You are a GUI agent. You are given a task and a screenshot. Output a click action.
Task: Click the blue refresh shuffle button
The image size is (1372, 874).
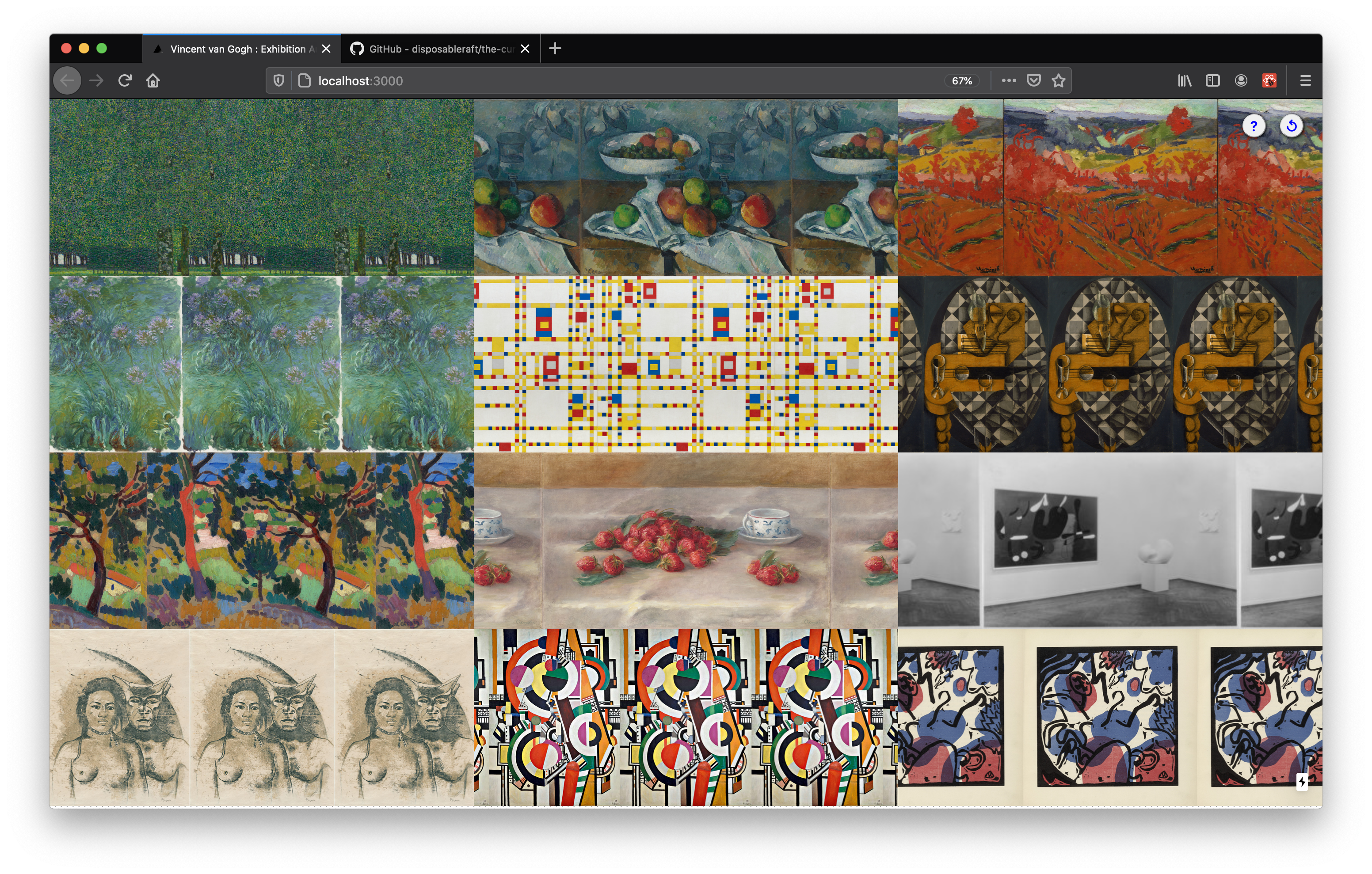pos(1291,126)
